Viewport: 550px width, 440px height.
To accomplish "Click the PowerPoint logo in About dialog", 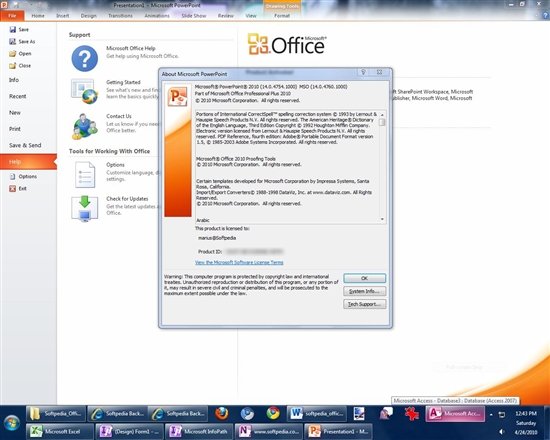I will pyautogui.click(x=177, y=96).
